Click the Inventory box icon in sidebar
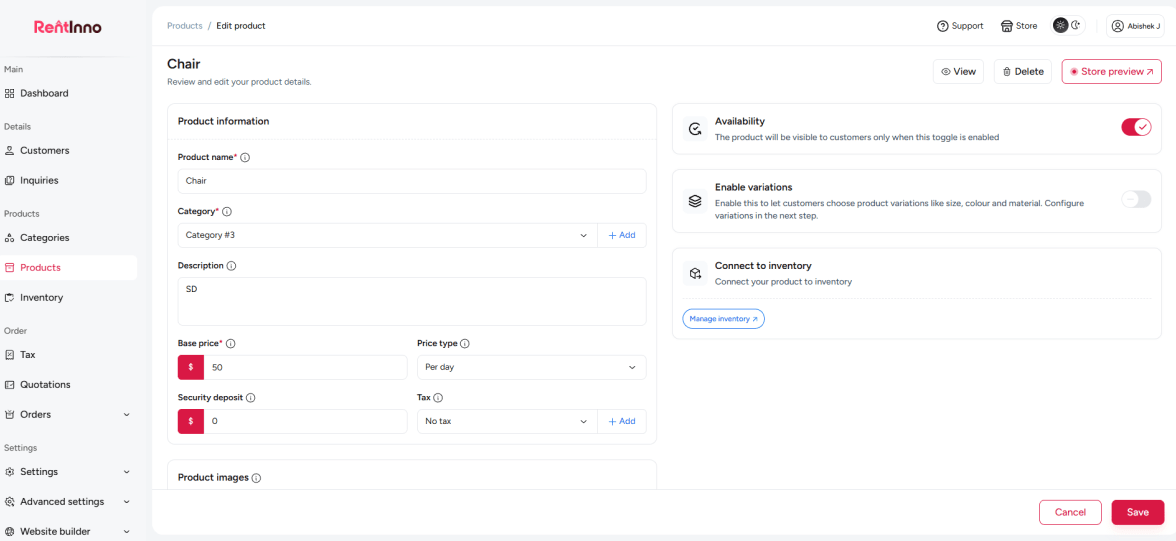The image size is (1176, 541). tap(10, 298)
